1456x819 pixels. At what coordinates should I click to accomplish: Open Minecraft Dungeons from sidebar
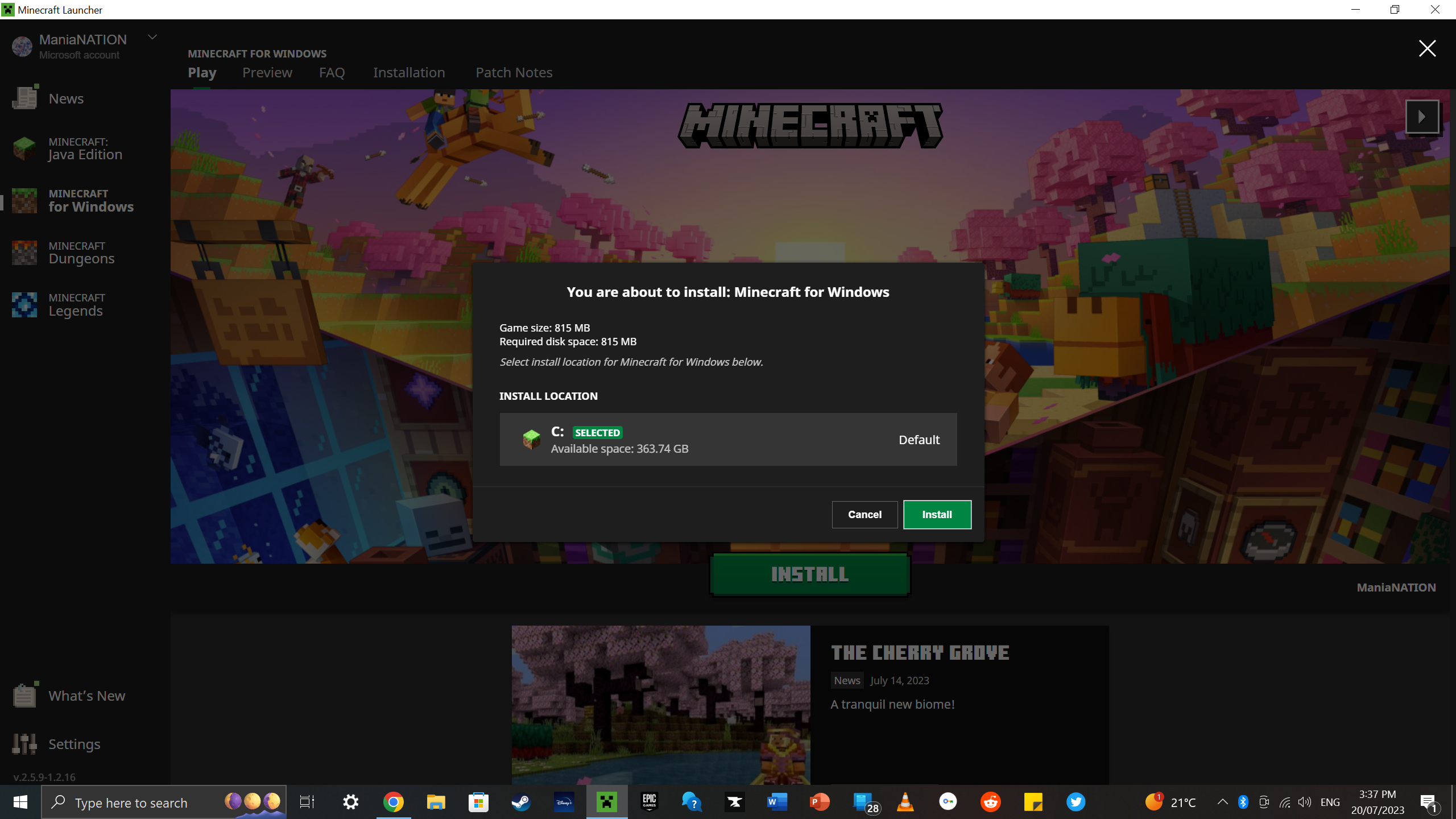click(x=81, y=253)
